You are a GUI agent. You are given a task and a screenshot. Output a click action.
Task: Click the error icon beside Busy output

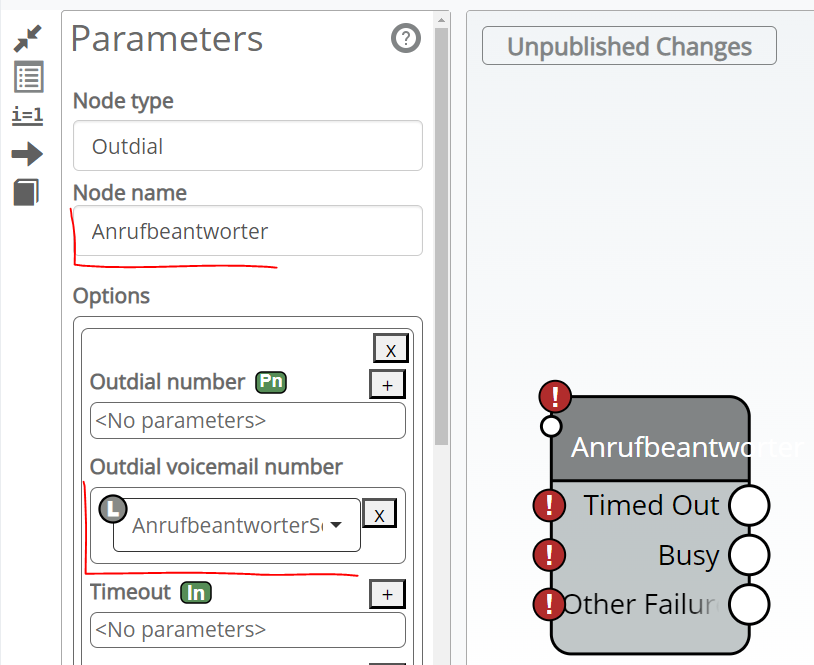coord(549,554)
